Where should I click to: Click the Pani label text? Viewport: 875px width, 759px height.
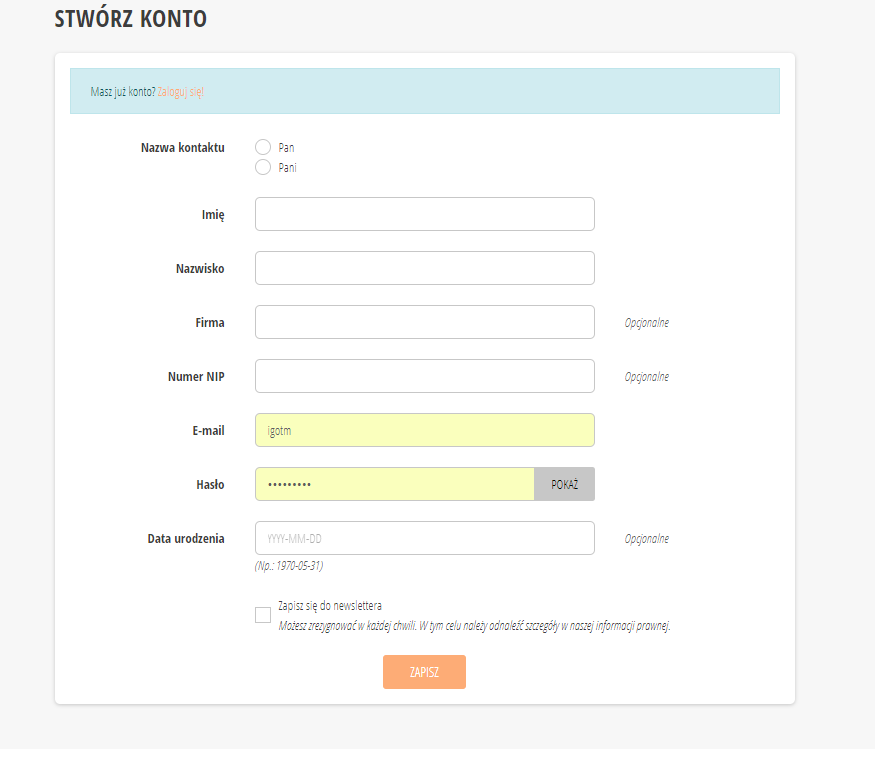point(287,167)
